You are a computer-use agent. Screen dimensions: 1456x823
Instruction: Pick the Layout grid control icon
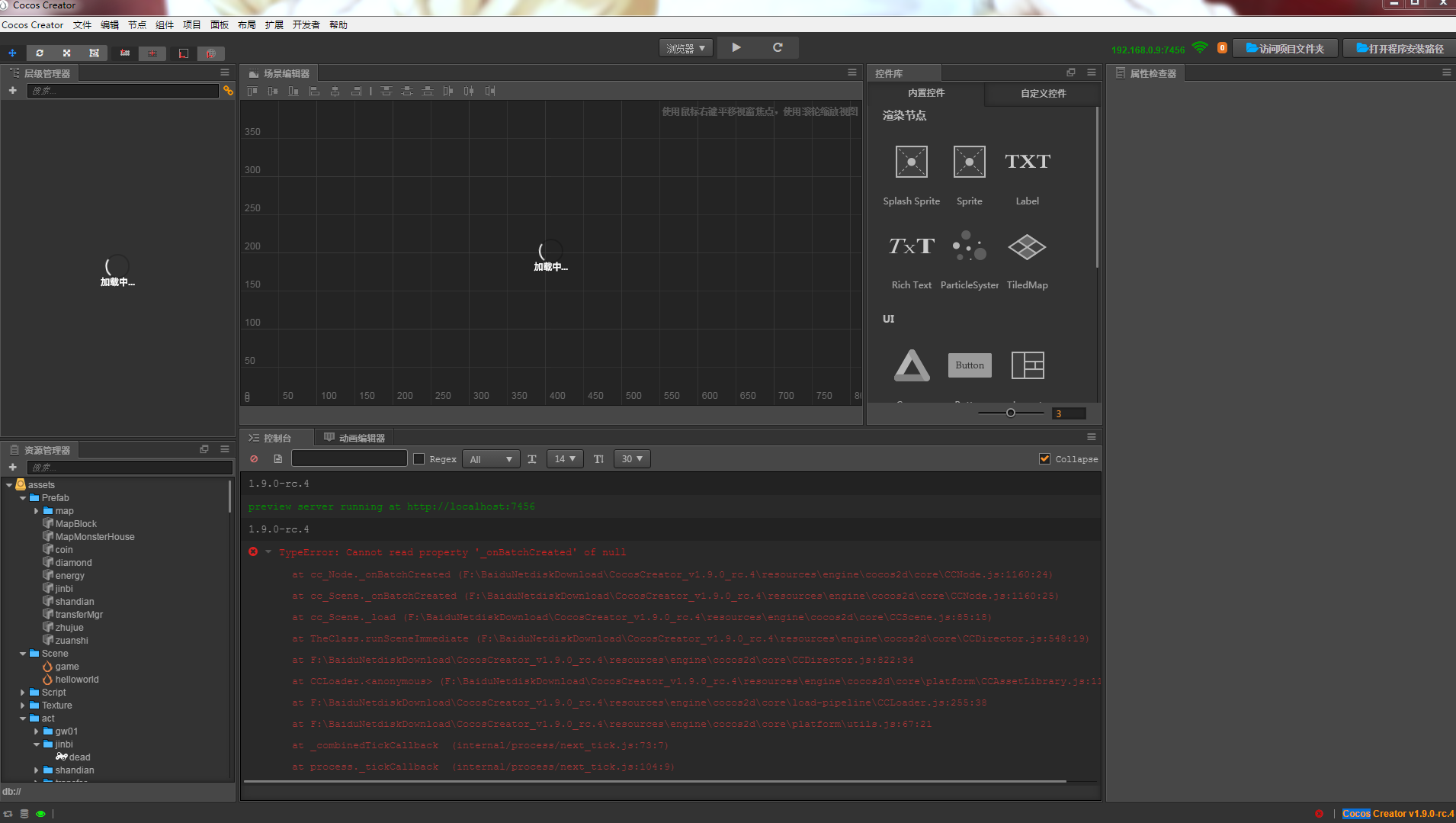[x=1028, y=365]
